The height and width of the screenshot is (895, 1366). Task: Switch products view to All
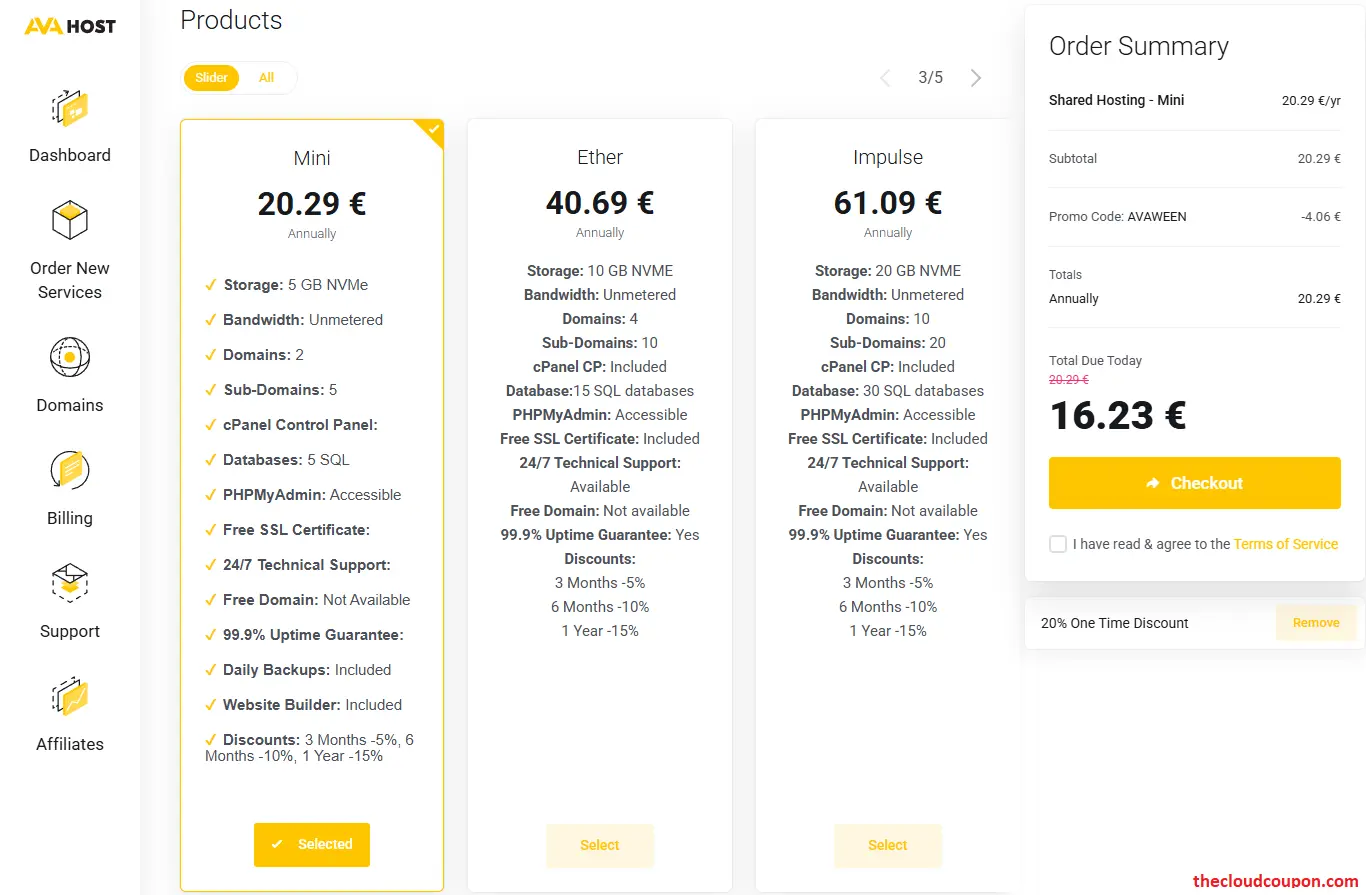pos(266,77)
